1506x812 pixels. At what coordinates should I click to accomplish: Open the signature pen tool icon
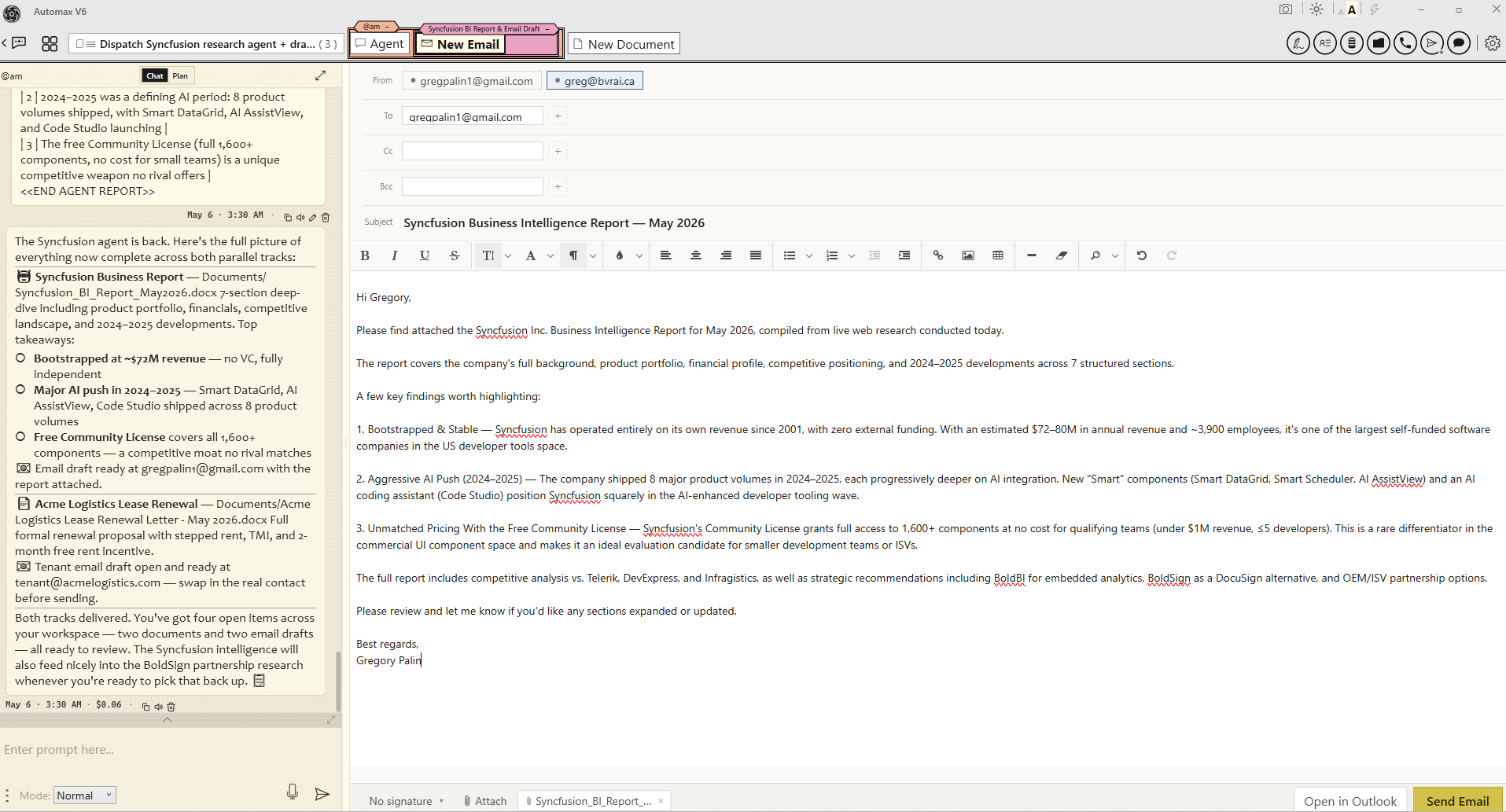(x=1298, y=43)
